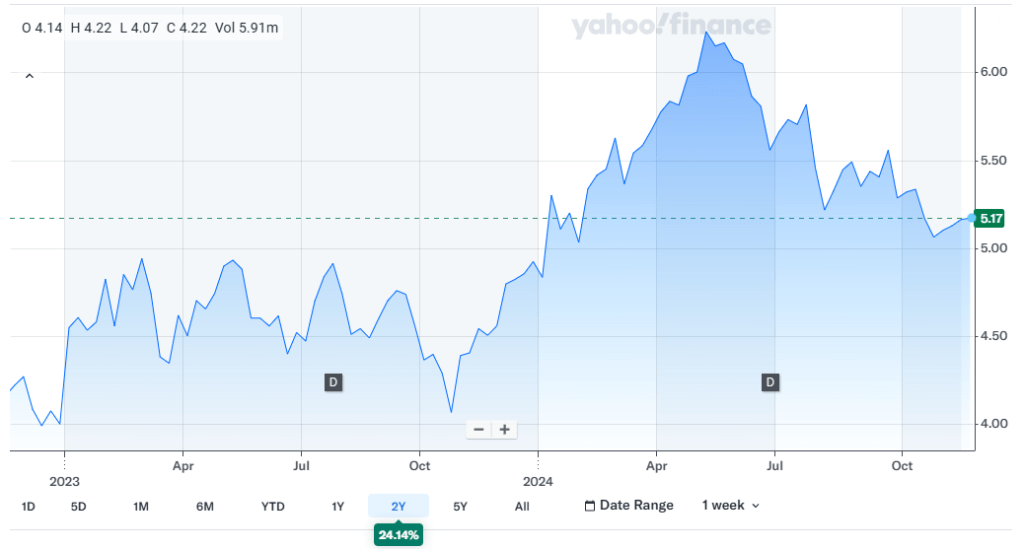Choose the 1Y range

click(x=338, y=506)
